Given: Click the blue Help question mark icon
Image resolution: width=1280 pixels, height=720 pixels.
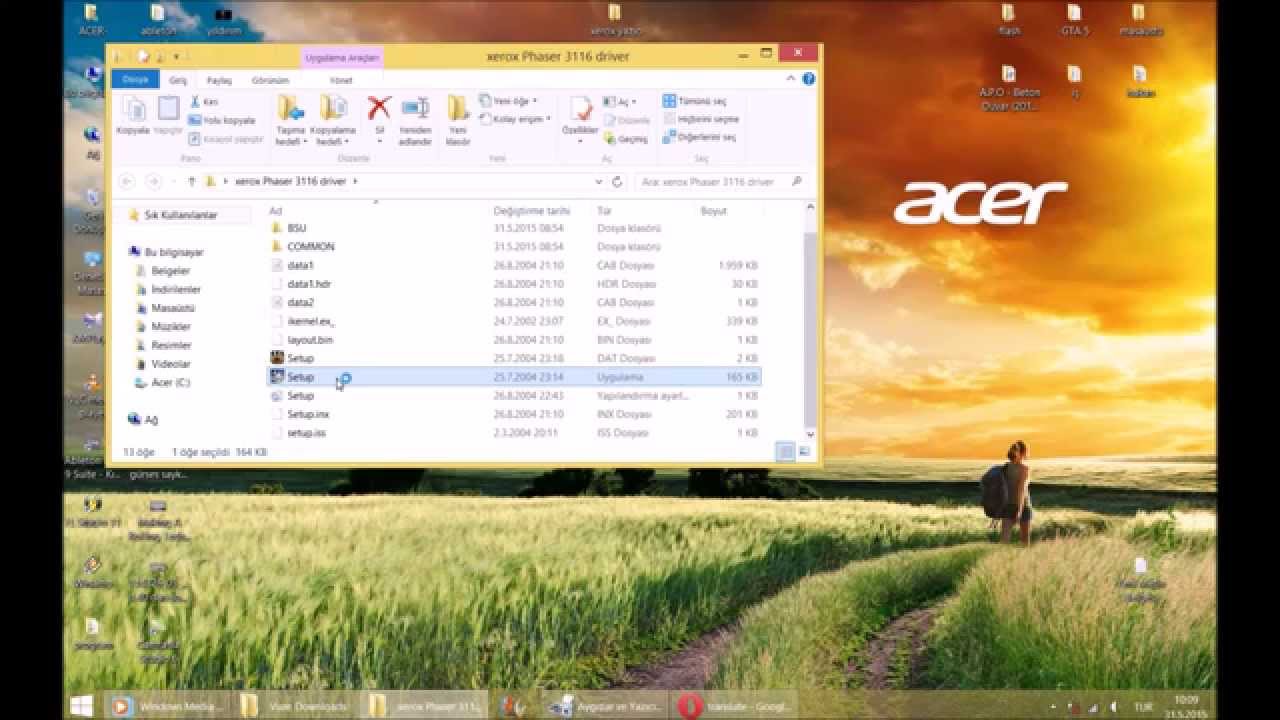Looking at the screenshot, I should click(x=809, y=79).
